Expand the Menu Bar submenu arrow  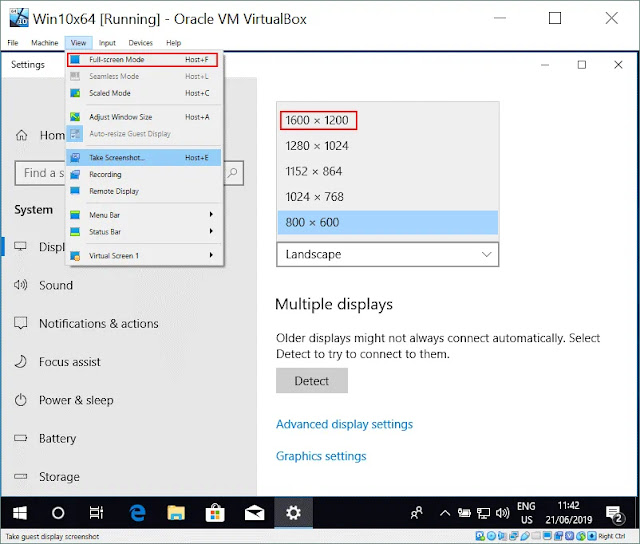tap(211, 215)
